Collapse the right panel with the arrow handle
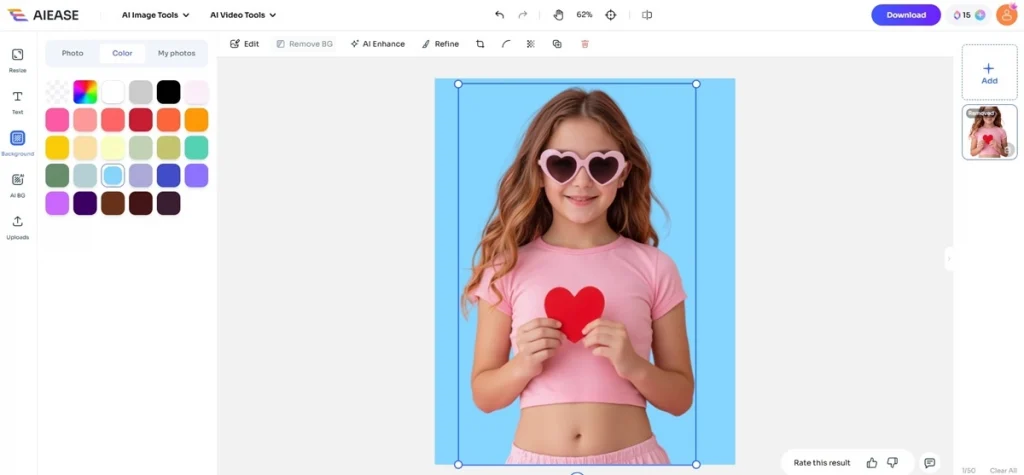 point(949,259)
